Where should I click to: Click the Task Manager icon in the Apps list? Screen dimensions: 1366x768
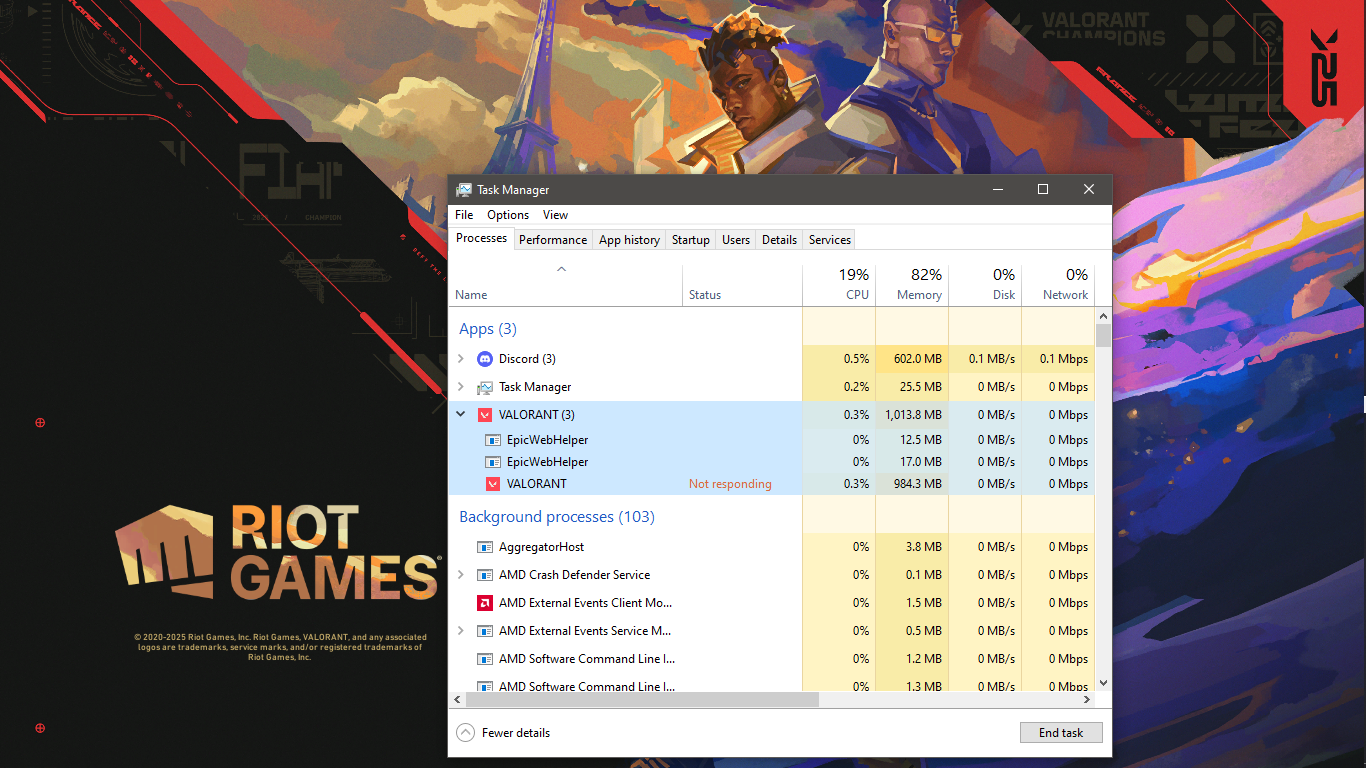pyautogui.click(x=485, y=387)
